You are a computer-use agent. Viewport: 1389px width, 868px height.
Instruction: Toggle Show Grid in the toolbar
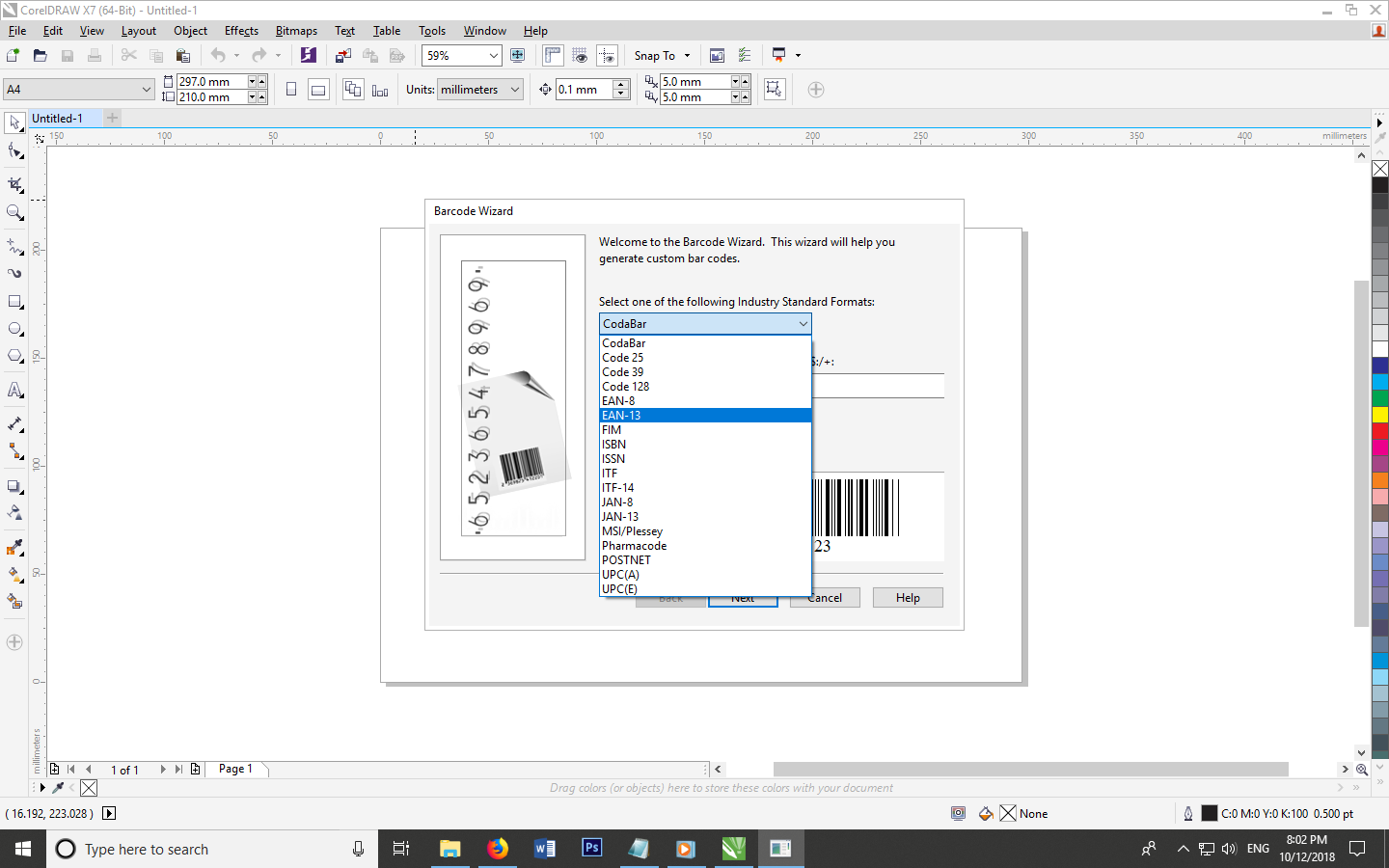click(x=580, y=56)
